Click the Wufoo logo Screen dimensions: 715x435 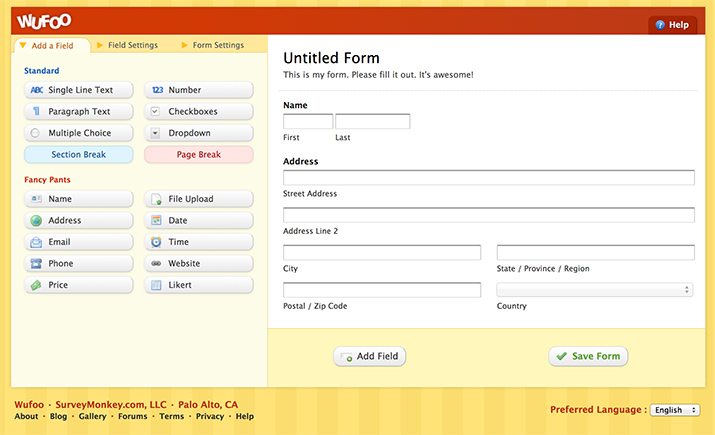pos(44,21)
